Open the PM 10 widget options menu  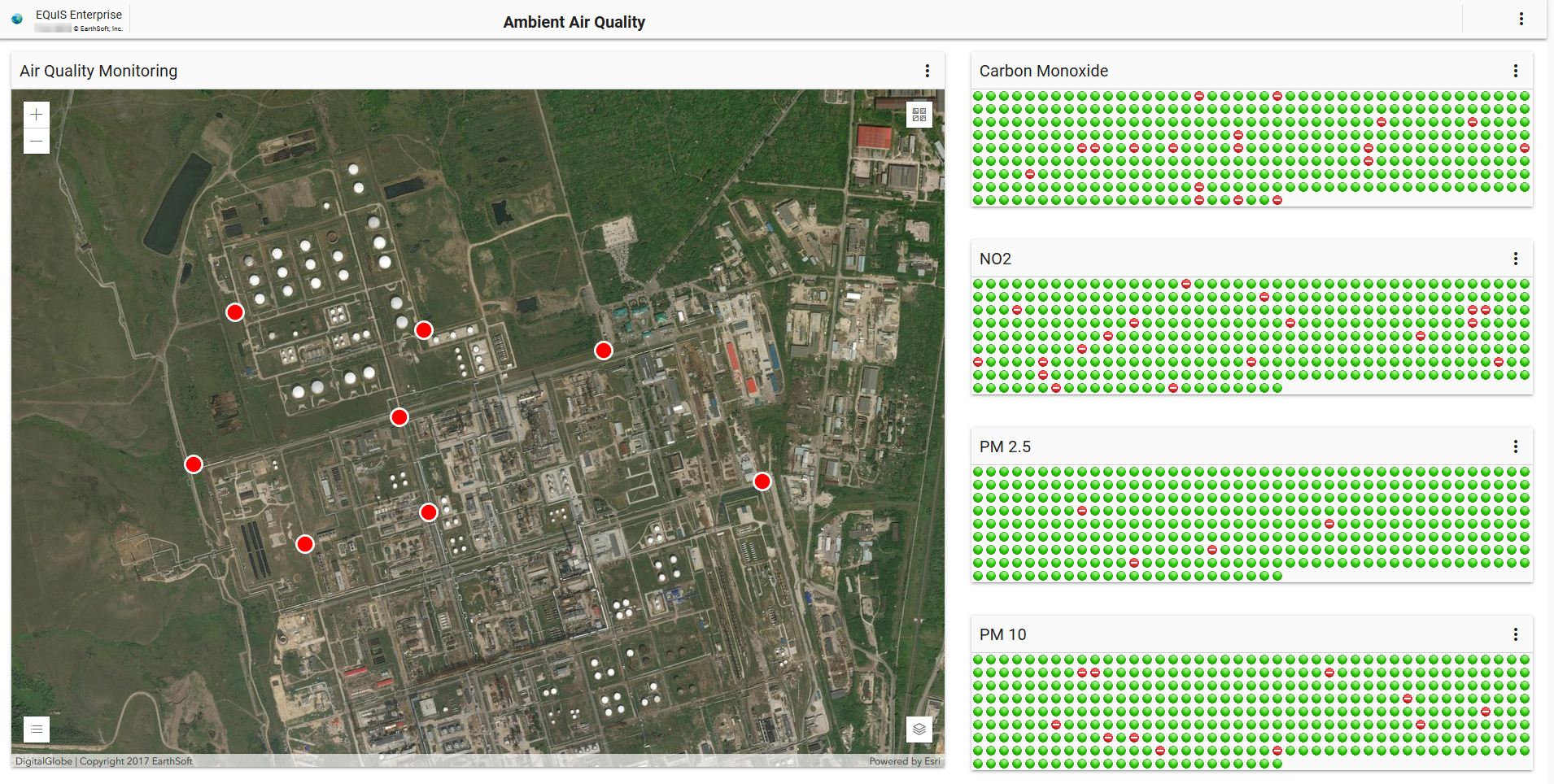(x=1515, y=634)
